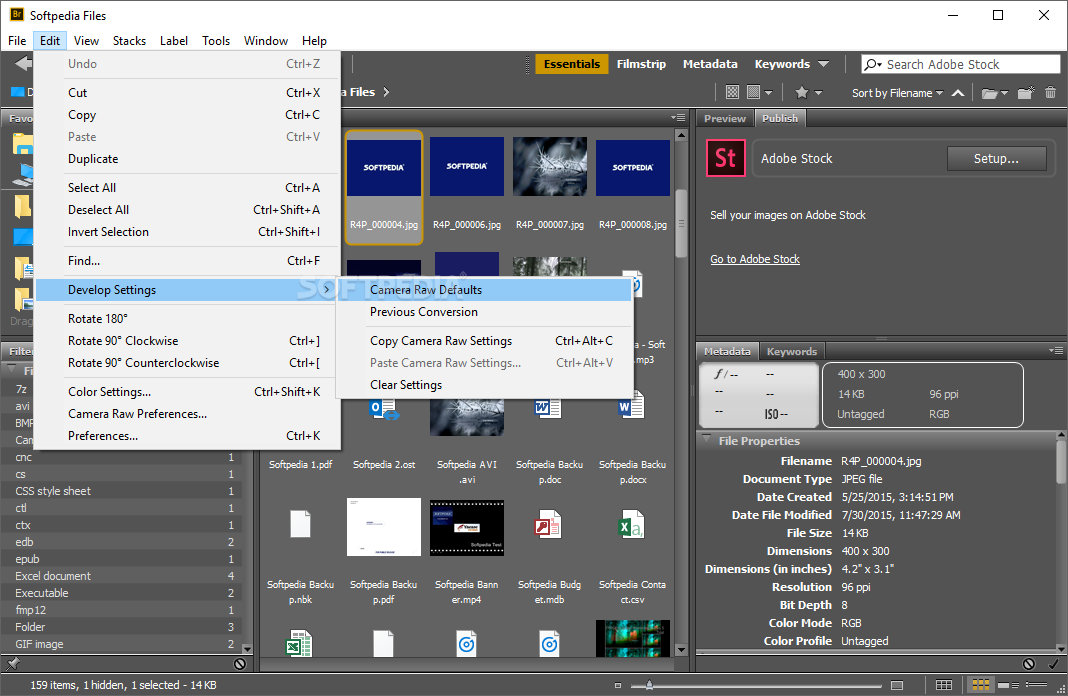Image resolution: width=1068 pixels, height=696 pixels.
Task: Open the Stacks menu
Action: pyautogui.click(x=129, y=41)
